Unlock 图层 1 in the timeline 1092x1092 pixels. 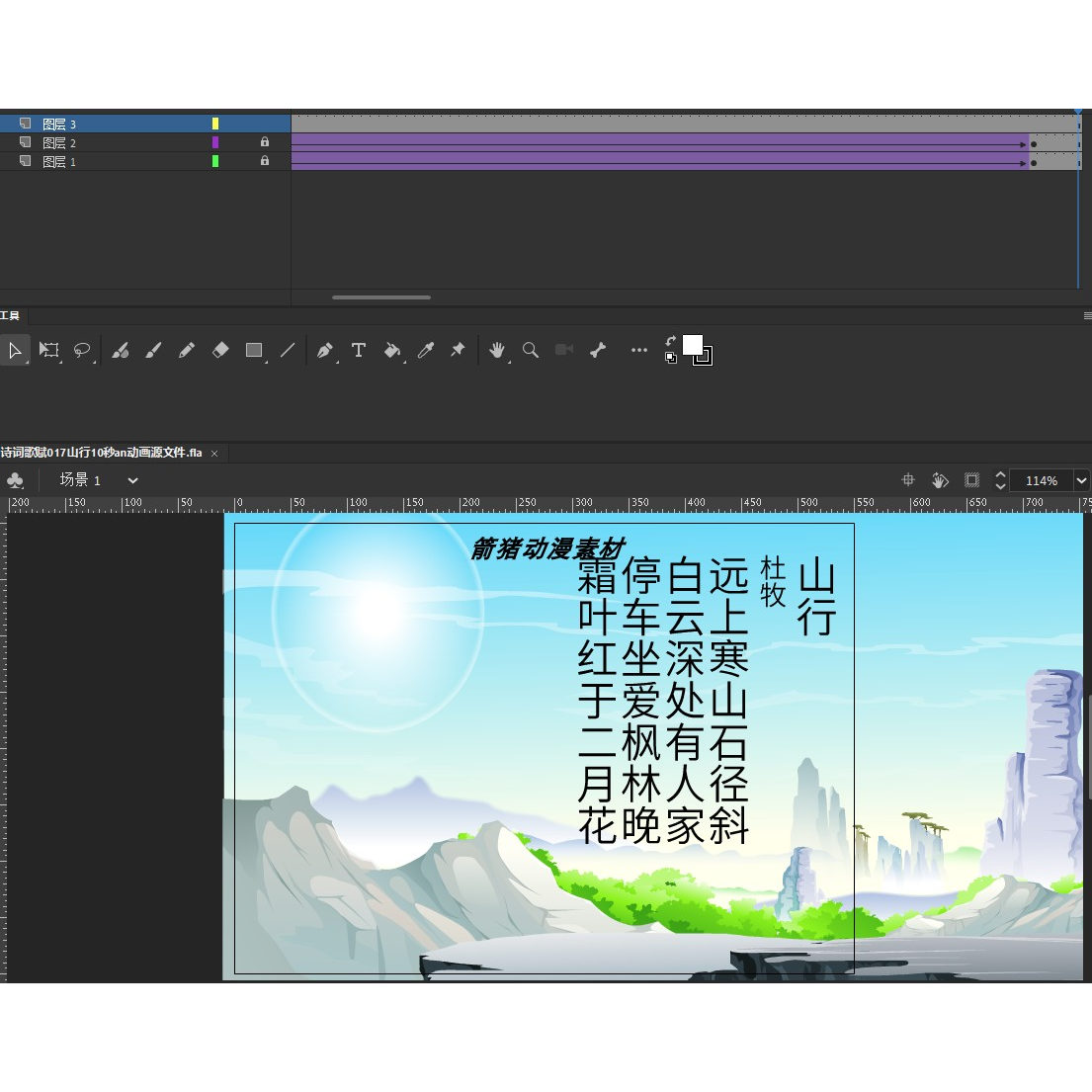pos(265,161)
